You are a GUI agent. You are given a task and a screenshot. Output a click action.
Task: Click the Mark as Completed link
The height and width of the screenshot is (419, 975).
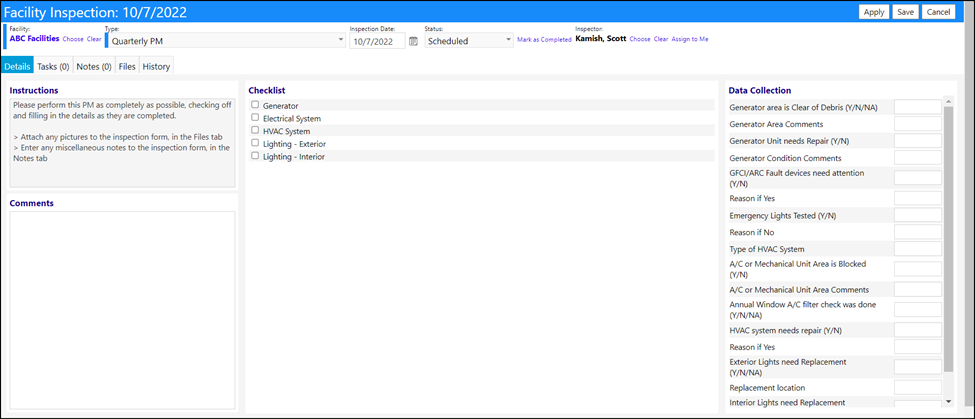(x=544, y=39)
